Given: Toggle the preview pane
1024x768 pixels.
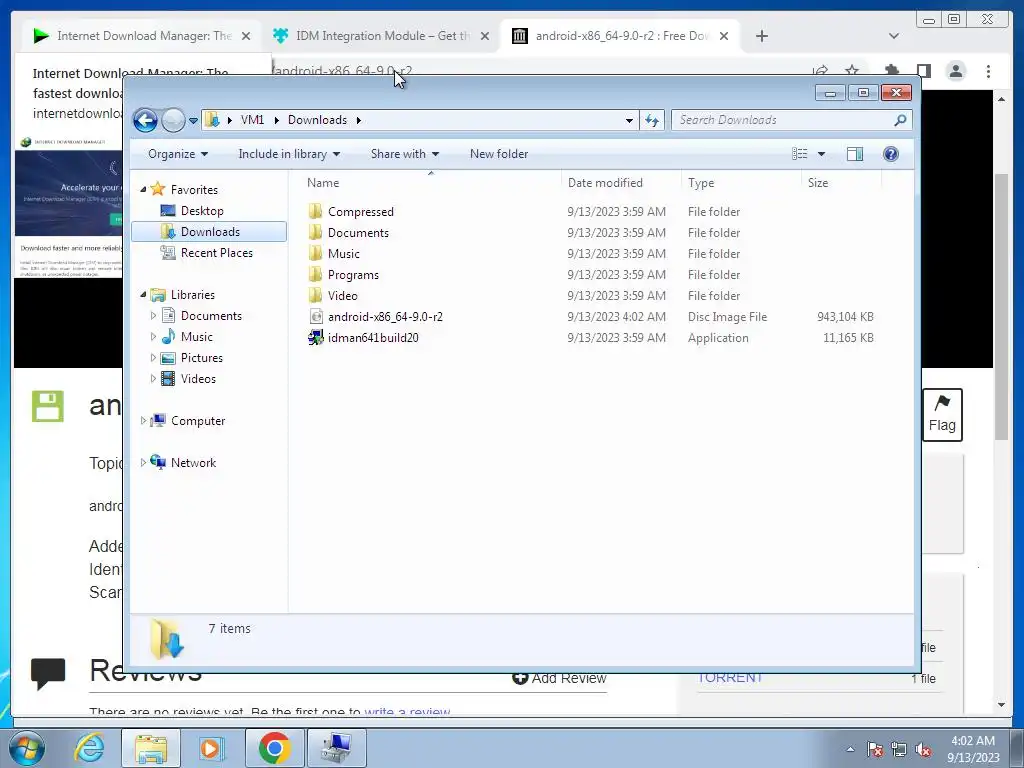Looking at the screenshot, I should (x=855, y=154).
